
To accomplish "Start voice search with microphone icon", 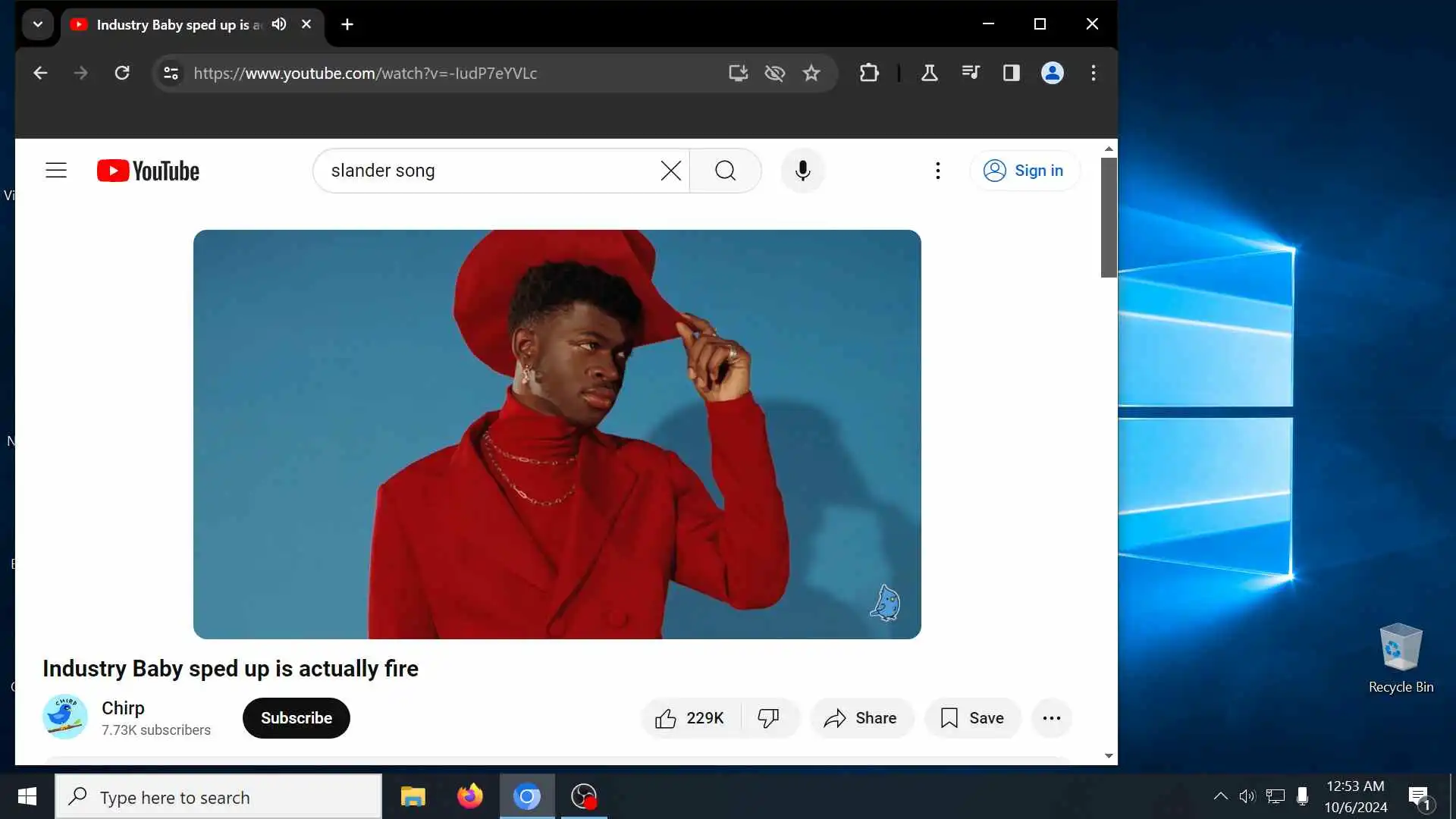I will pos(802,171).
